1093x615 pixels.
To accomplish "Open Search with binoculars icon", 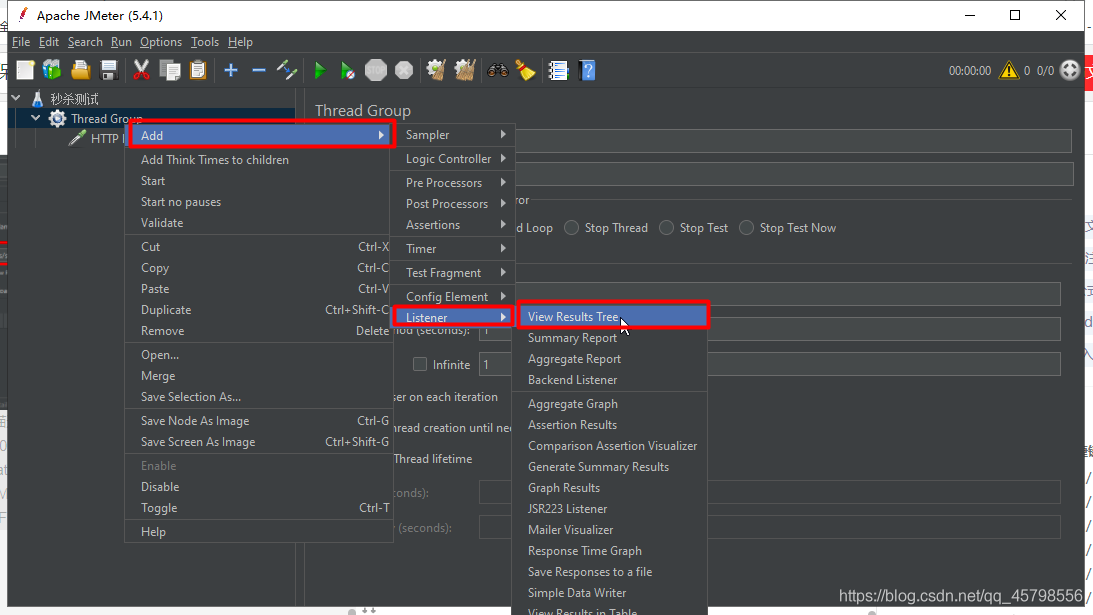I will pos(498,70).
